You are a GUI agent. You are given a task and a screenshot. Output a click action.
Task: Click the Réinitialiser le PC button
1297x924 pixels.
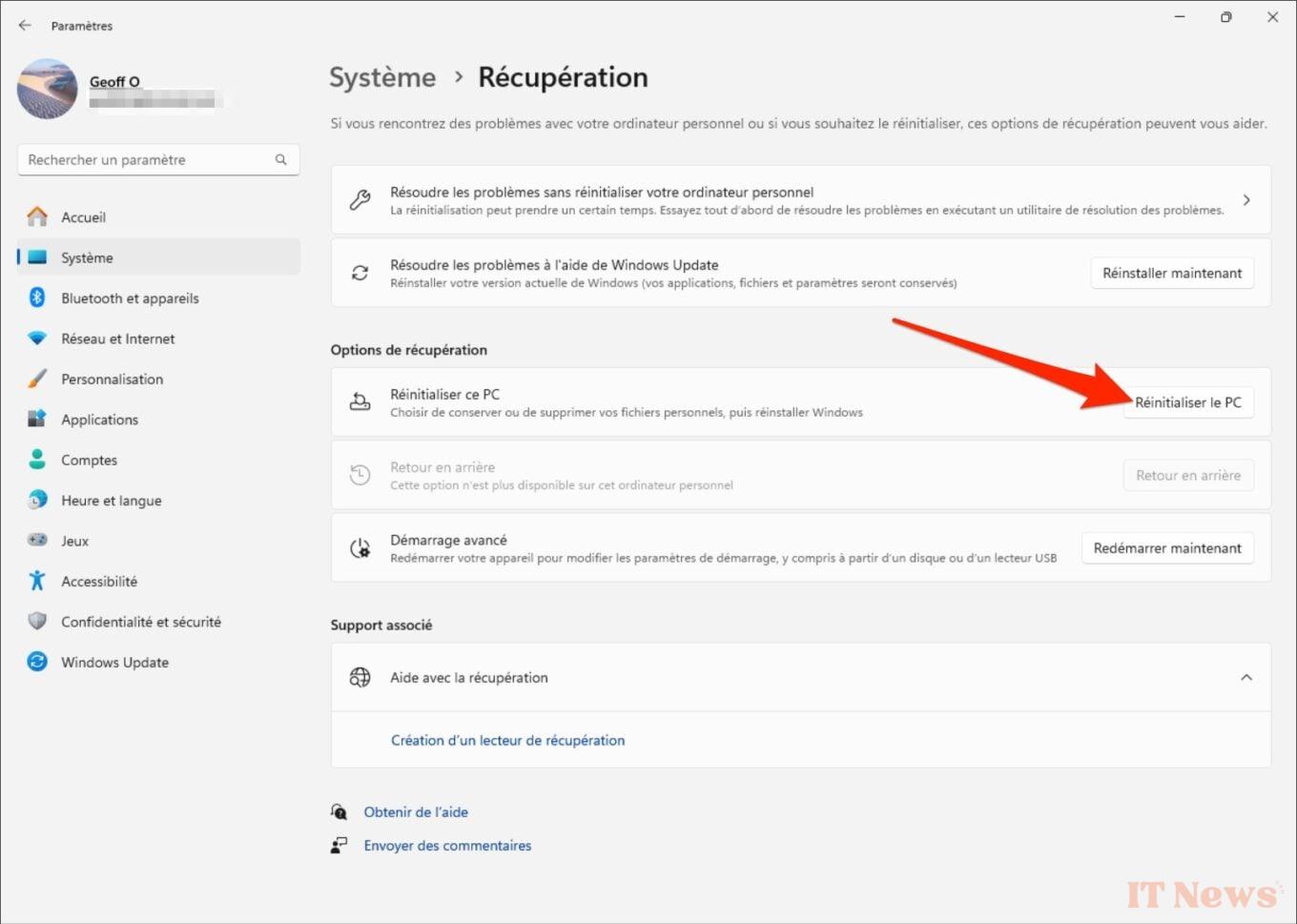click(1188, 402)
